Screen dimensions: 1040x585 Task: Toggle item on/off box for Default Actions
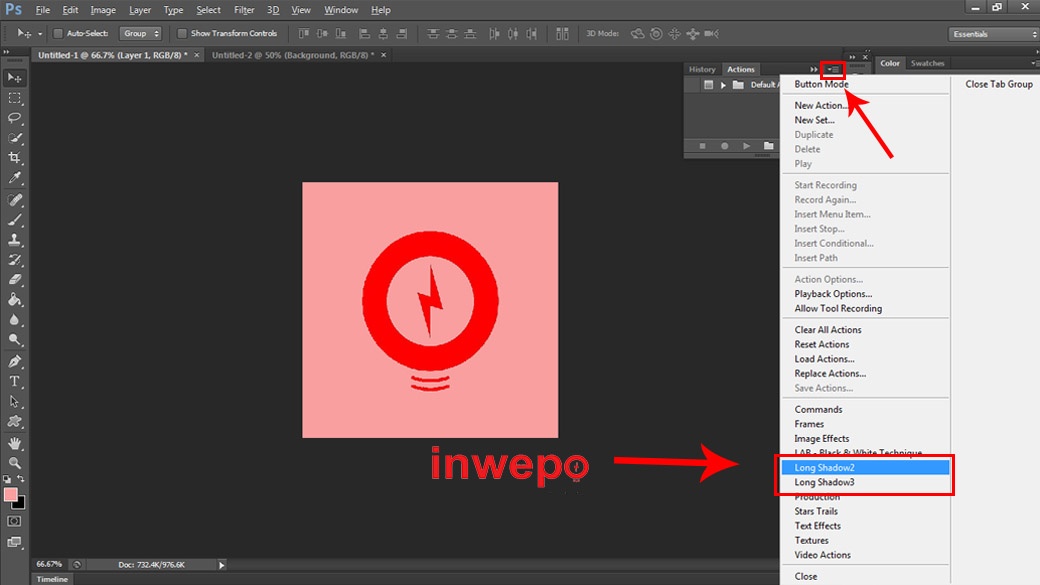pos(708,85)
